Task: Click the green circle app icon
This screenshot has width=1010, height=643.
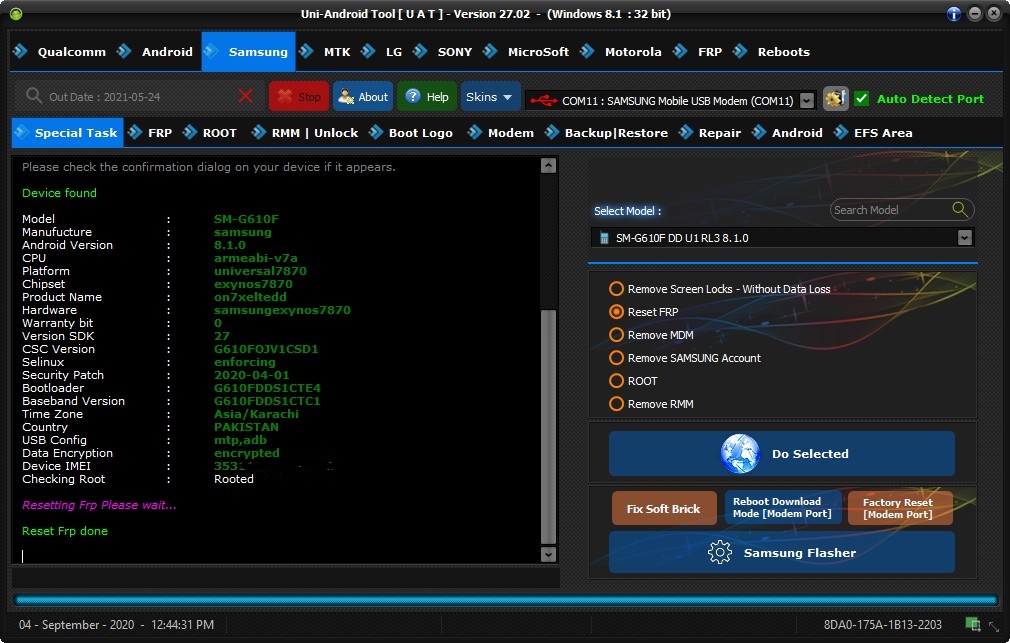Action: pyautogui.click(x=15, y=14)
